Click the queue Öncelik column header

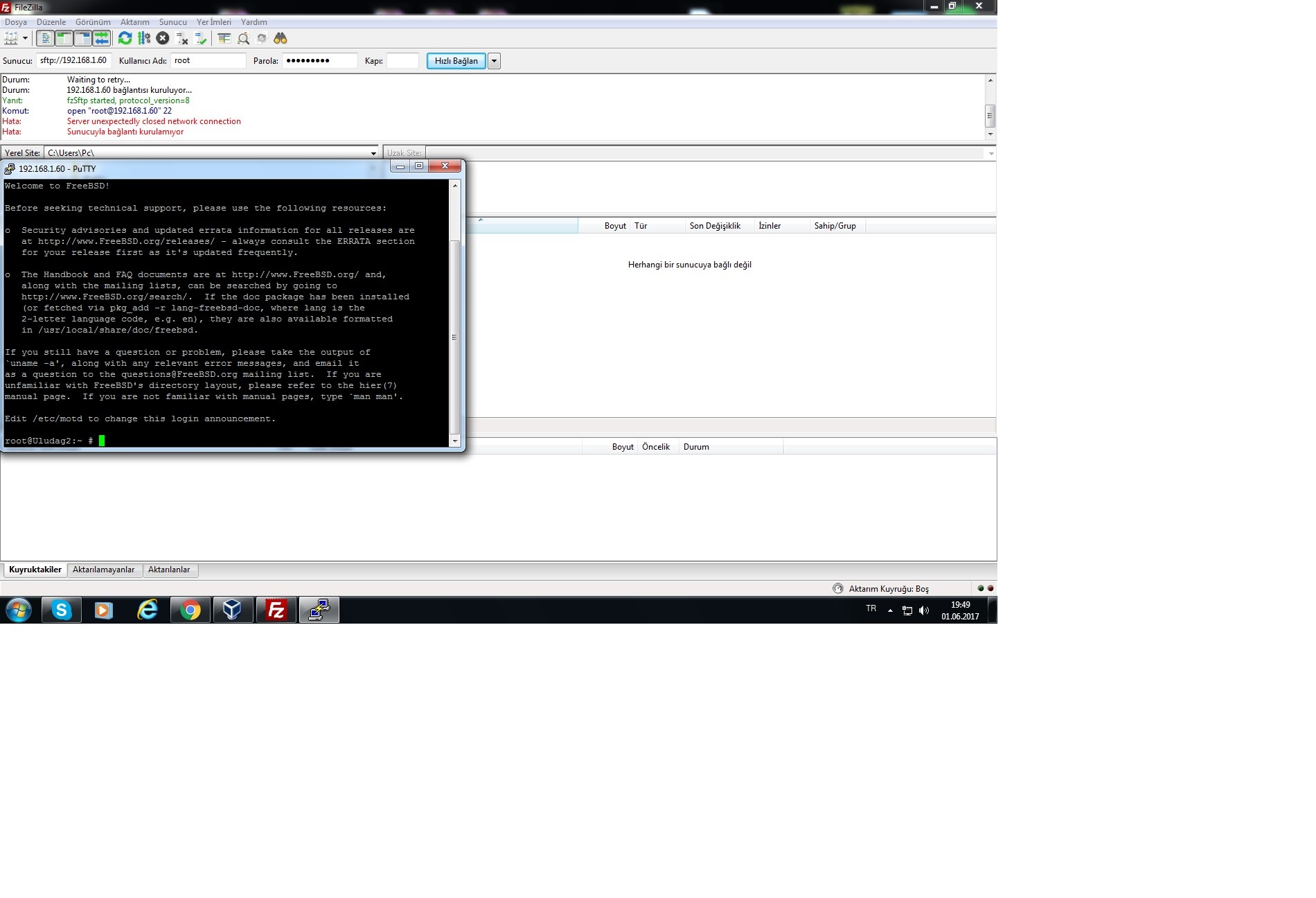pos(658,447)
